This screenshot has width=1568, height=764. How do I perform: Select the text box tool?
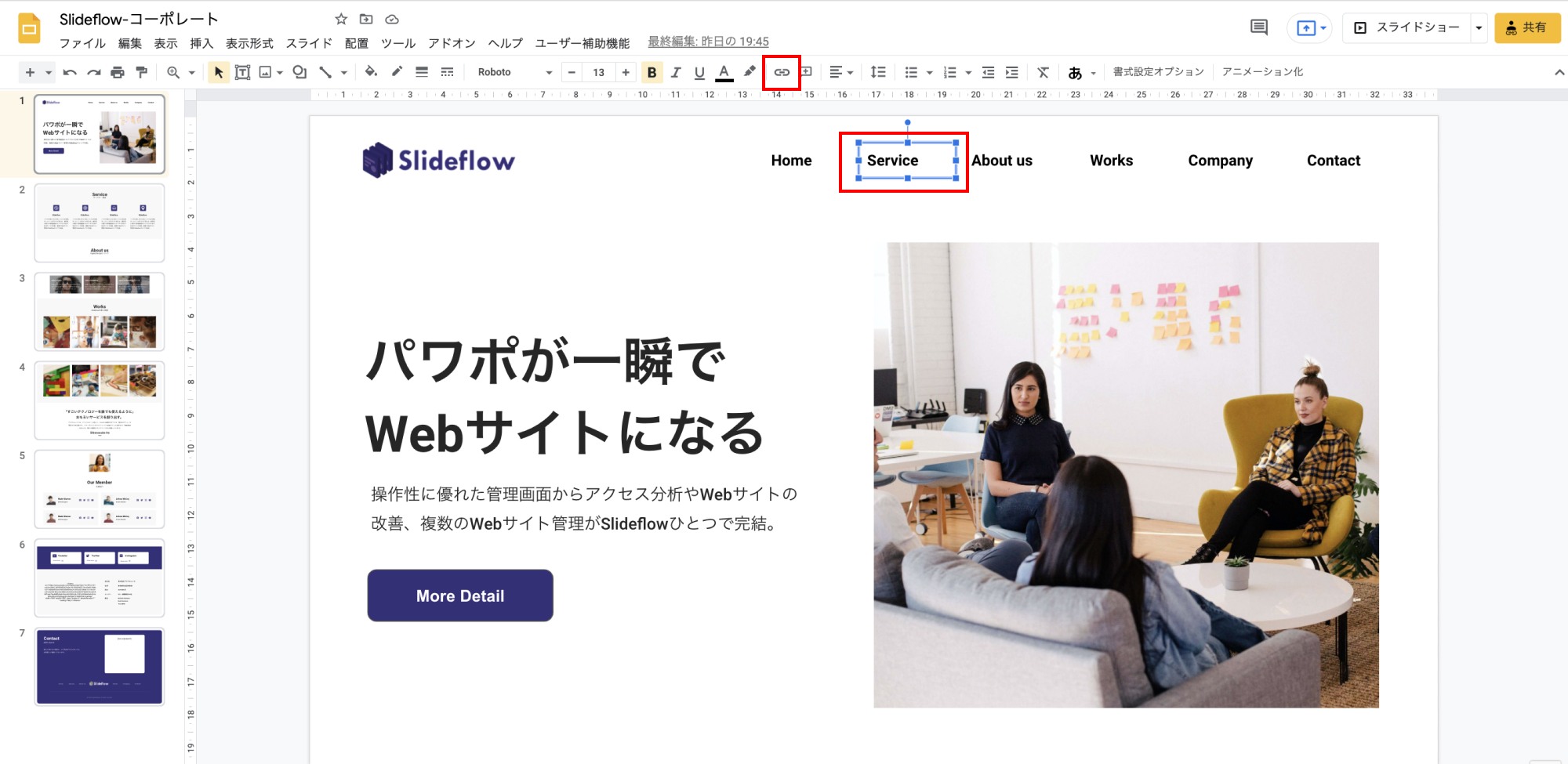coord(242,72)
